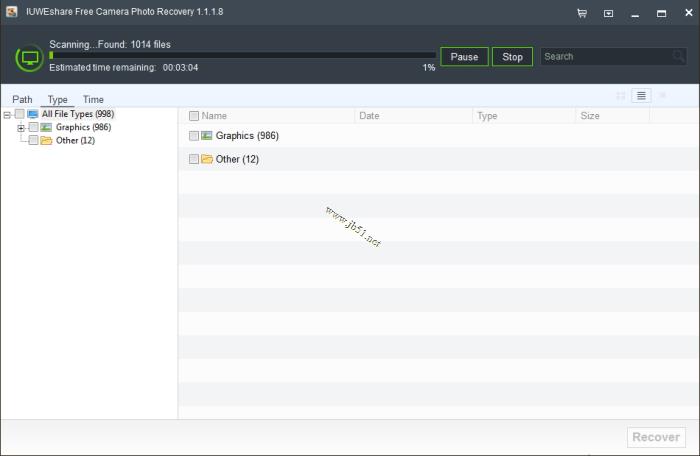Viewport: 700px width, 456px height.
Task: Click the Other folder icon in list
Action: tap(207, 159)
